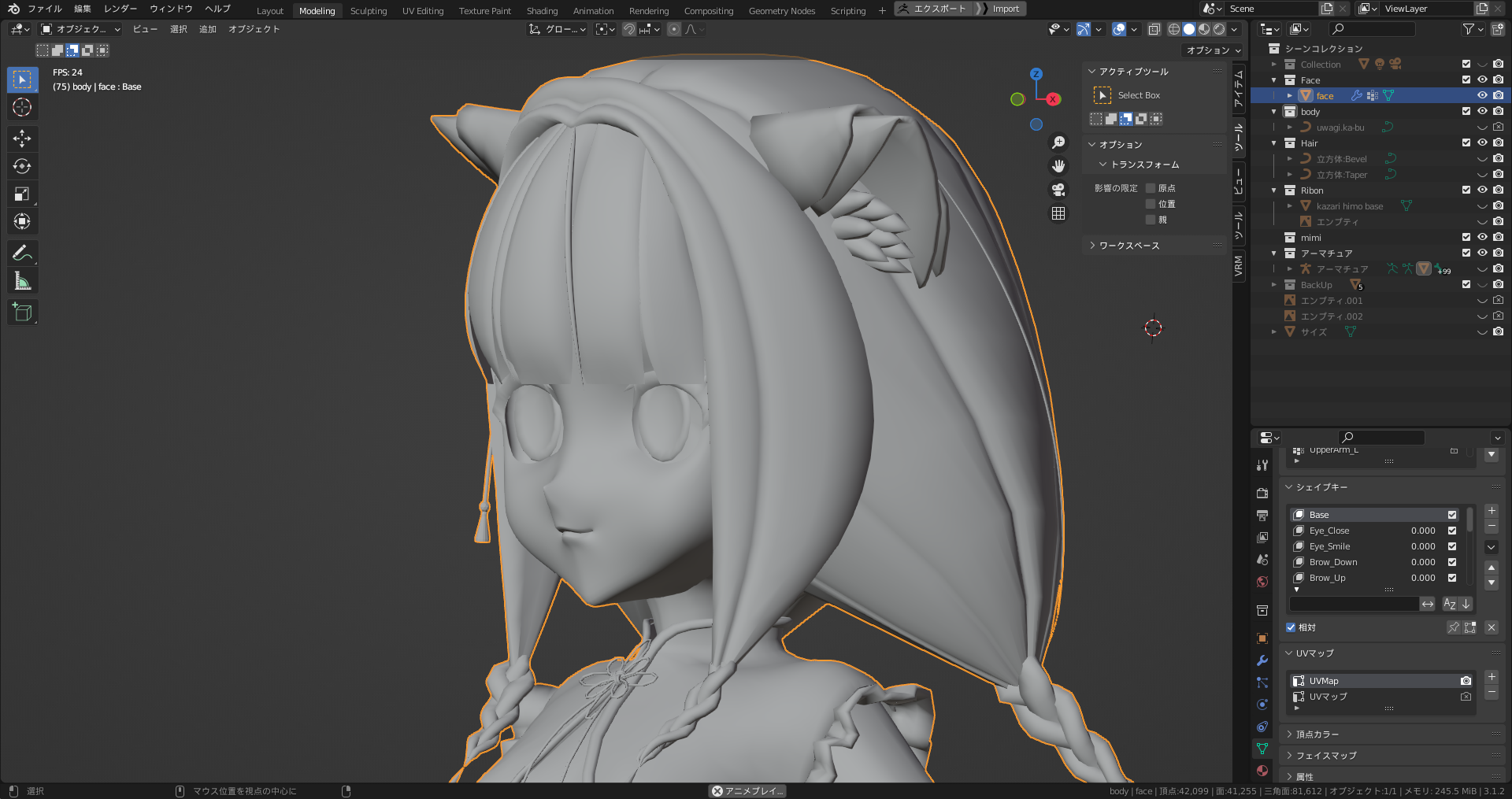Enable the 位置 checkbox
This screenshot has width=1512, height=799.
coord(1151,204)
